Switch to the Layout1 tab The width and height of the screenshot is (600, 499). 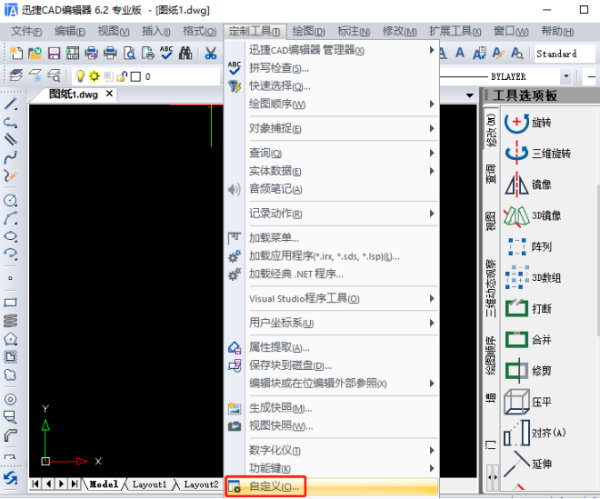tap(150, 484)
